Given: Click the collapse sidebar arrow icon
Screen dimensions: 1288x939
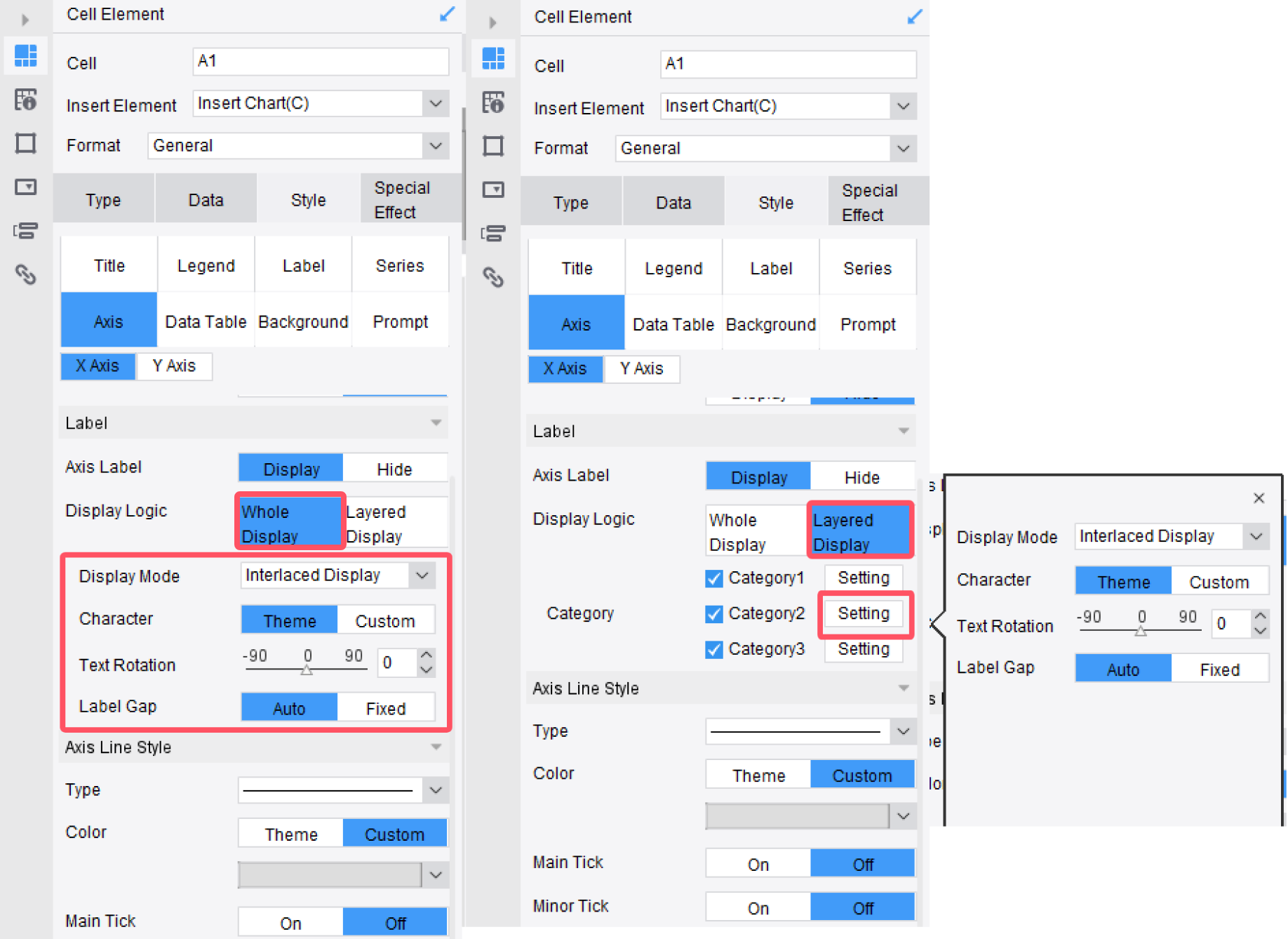Looking at the screenshot, I should (26, 19).
